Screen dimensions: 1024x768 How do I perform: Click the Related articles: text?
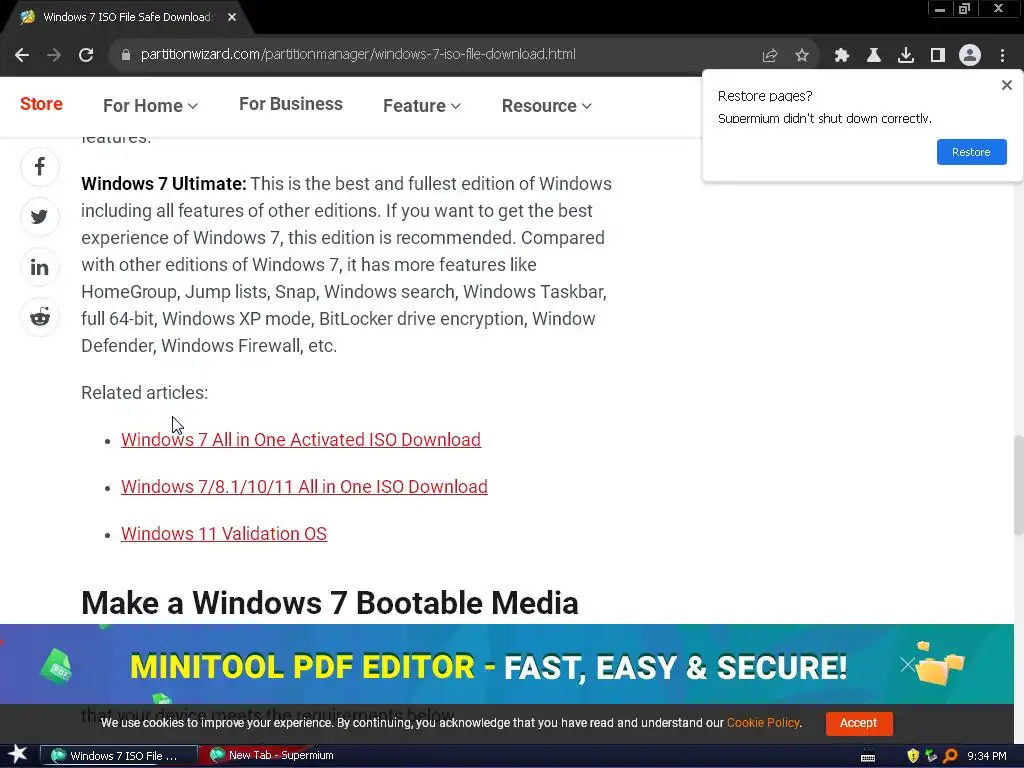[x=144, y=392]
